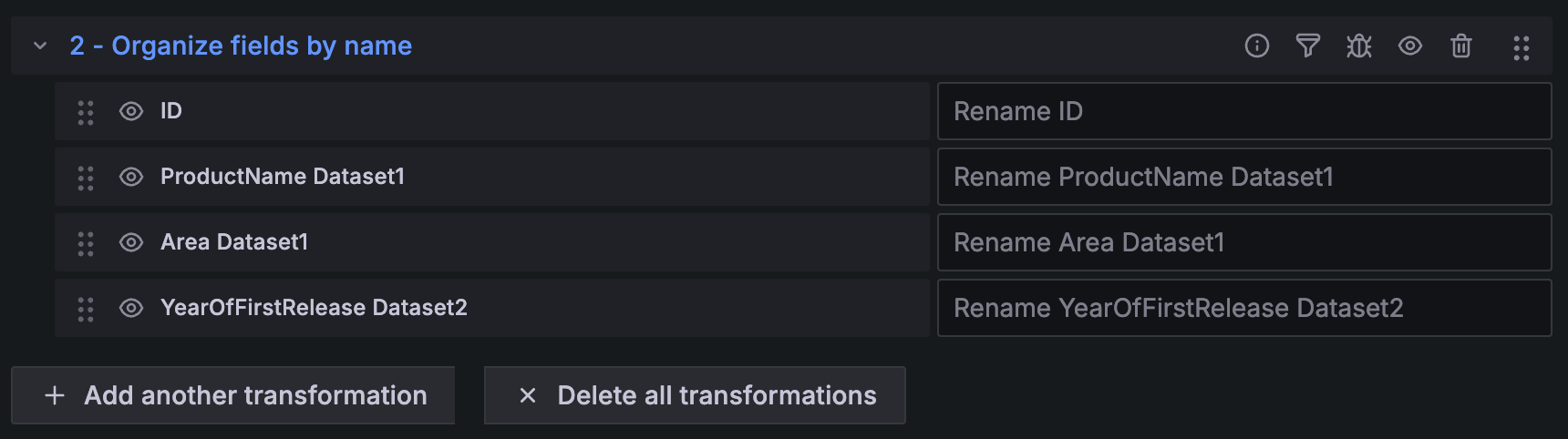Screen dimensions: 1568x439
Task: Delete Organize fields transformation with trash icon
Action: tap(1460, 46)
